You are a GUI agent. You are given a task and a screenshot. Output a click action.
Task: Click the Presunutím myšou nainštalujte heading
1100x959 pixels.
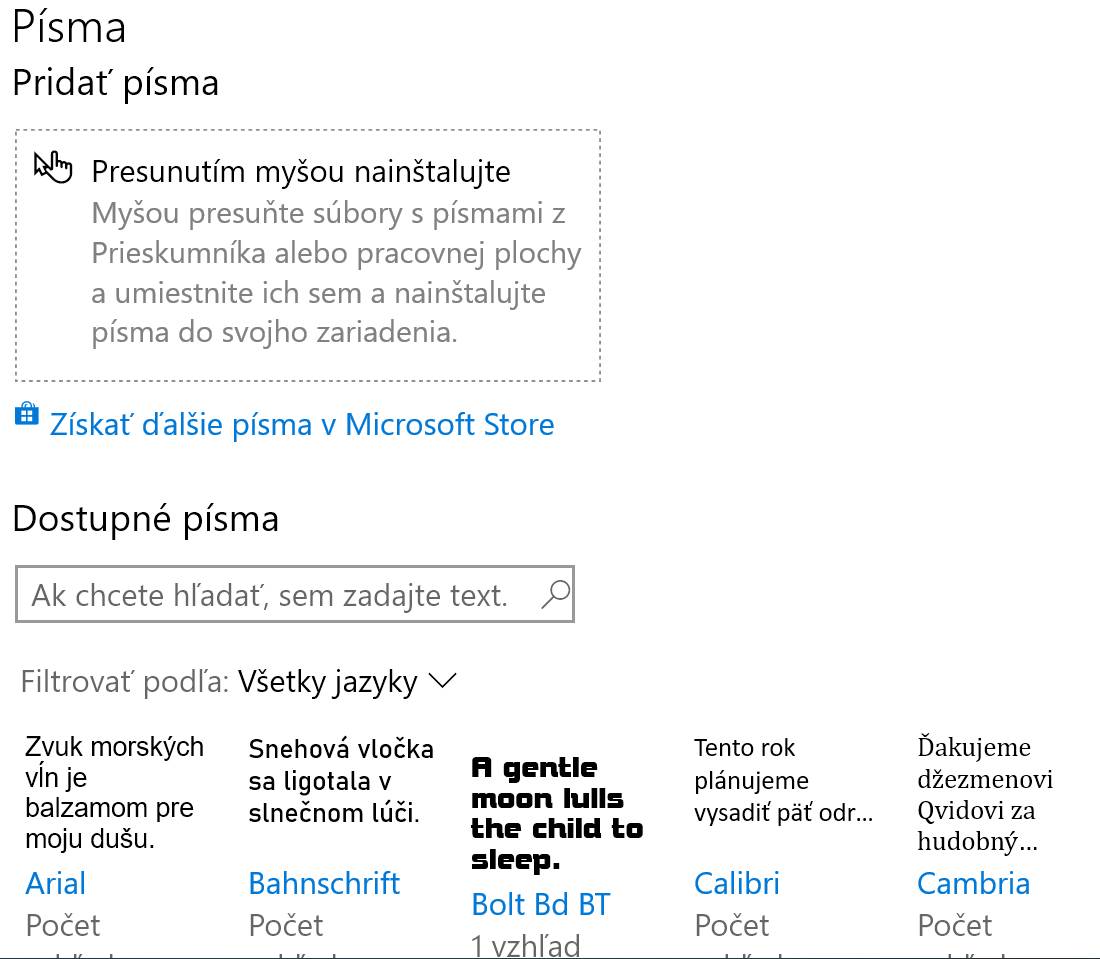(x=301, y=172)
